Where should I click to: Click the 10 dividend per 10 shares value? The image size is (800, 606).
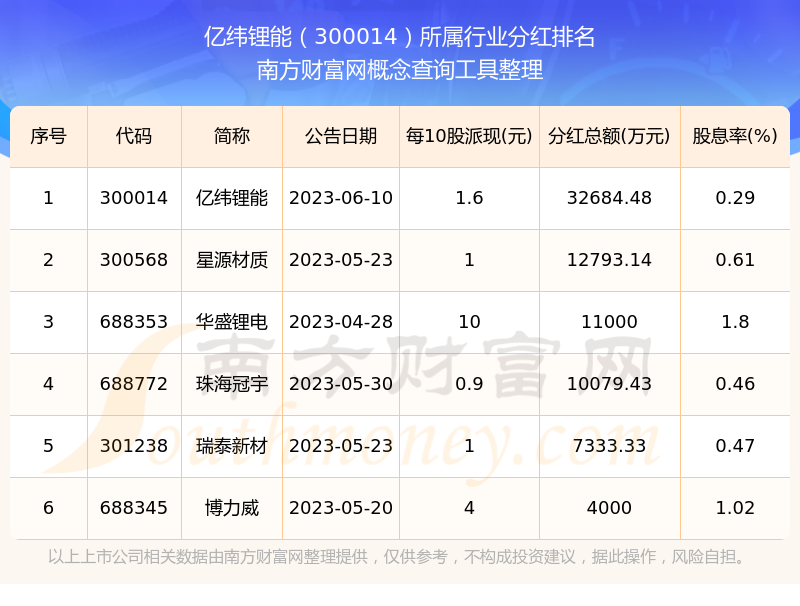click(x=469, y=322)
